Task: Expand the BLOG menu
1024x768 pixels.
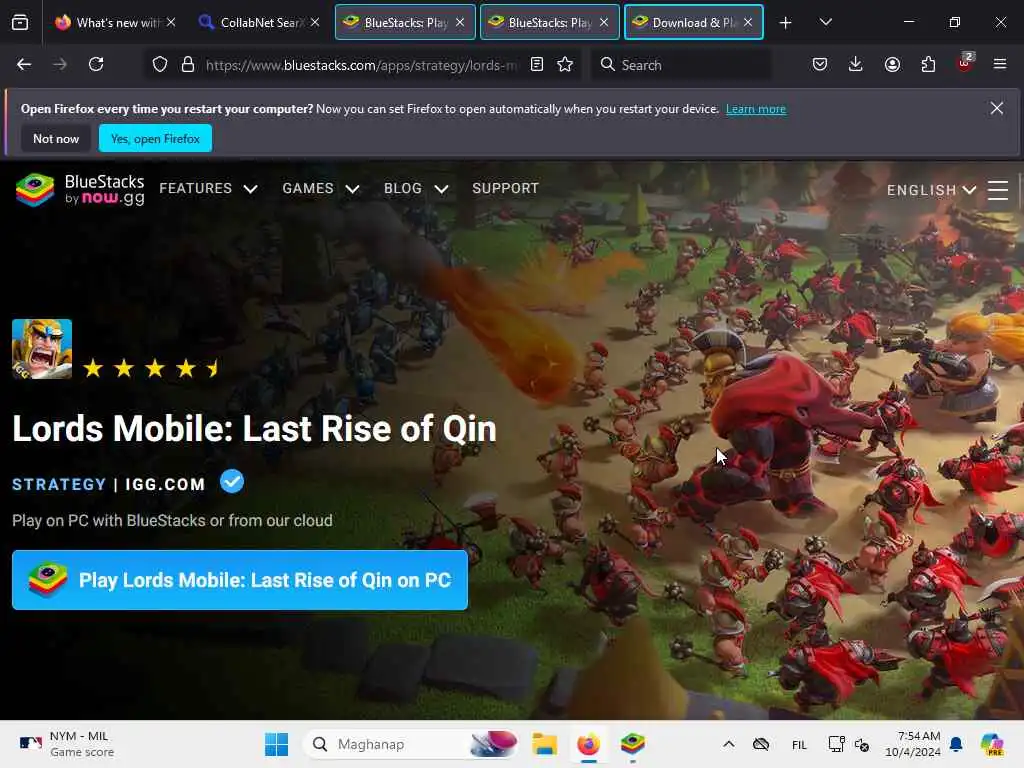Action: (416, 189)
